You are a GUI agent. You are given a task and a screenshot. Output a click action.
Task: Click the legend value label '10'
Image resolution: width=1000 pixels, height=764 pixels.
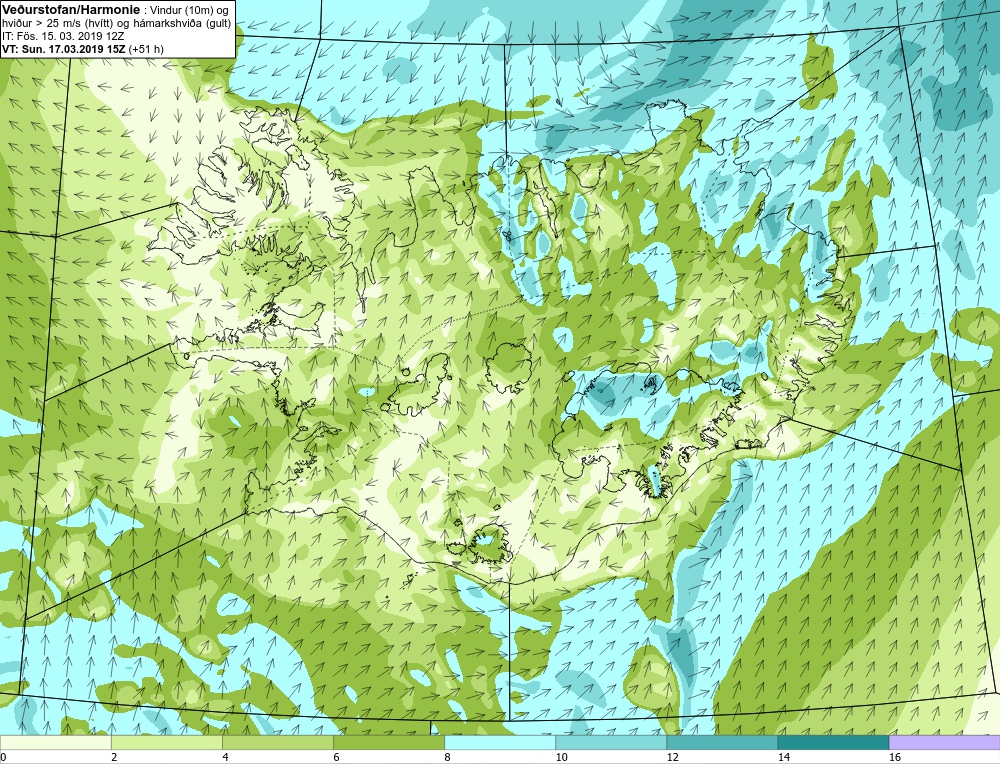[x=561, y=757]
